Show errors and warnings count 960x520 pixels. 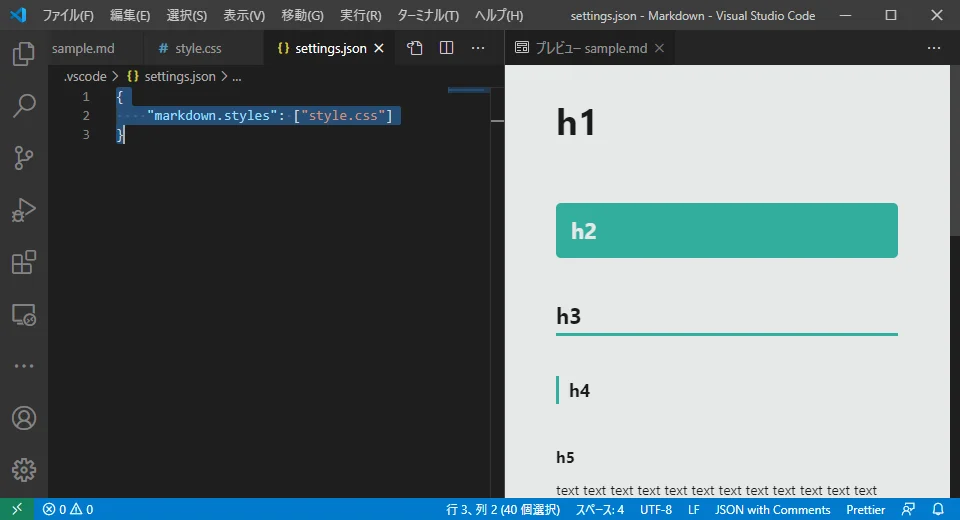[x=68, y=509]
